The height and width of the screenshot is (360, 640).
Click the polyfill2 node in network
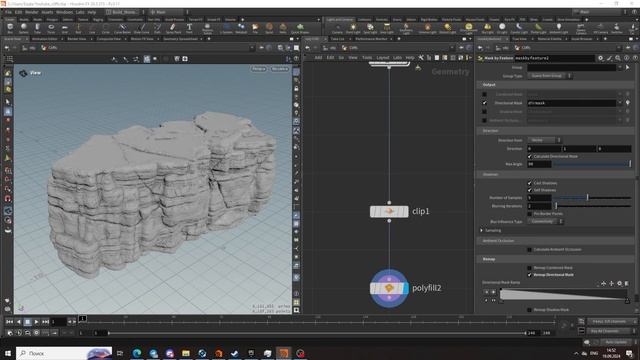coord(389,288)
